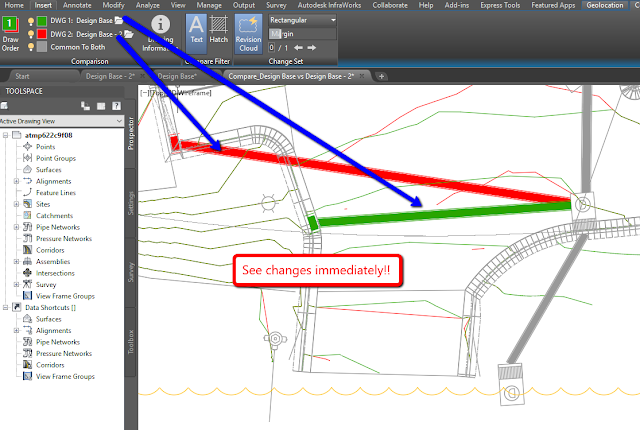640x430 pixels.
Task: Go to previous change set arrow
Action: coord(298,48)
